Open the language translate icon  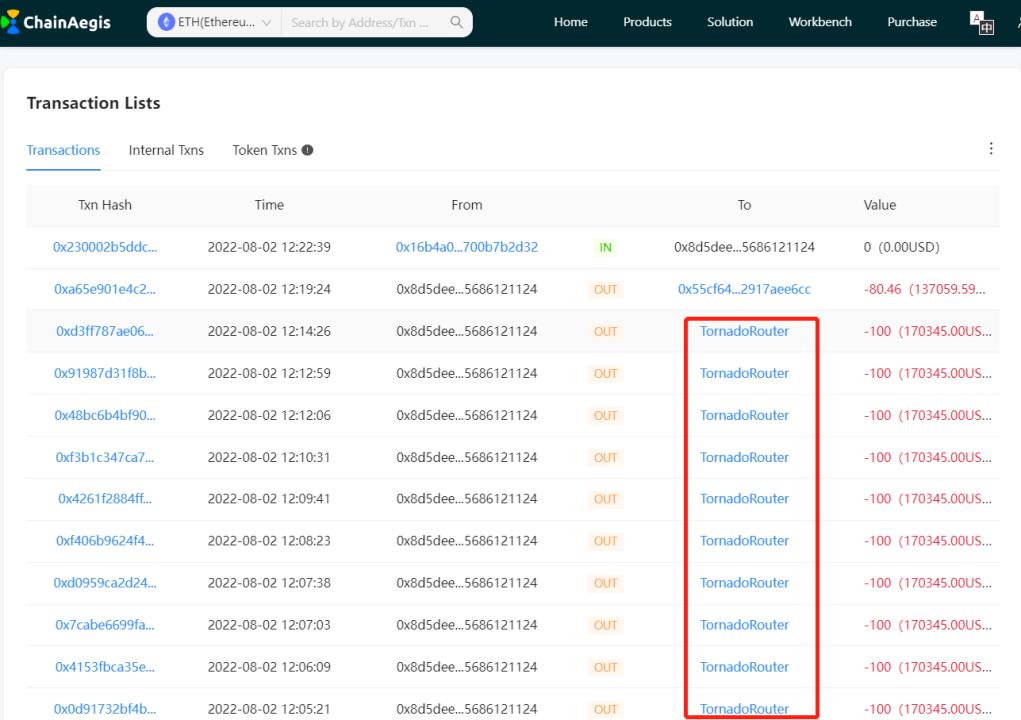coord(981,22)
